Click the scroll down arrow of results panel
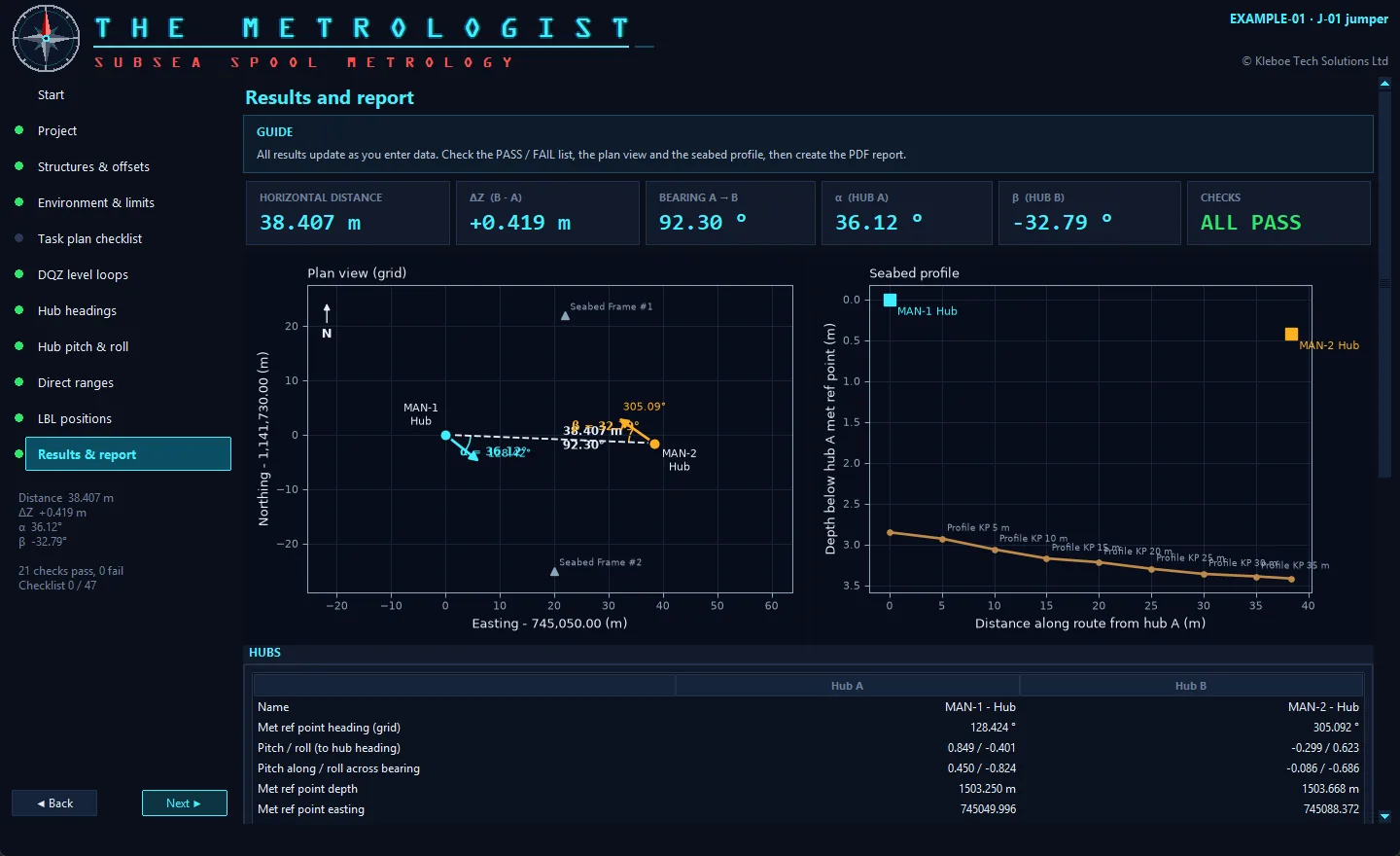 tap(1384, 816)
